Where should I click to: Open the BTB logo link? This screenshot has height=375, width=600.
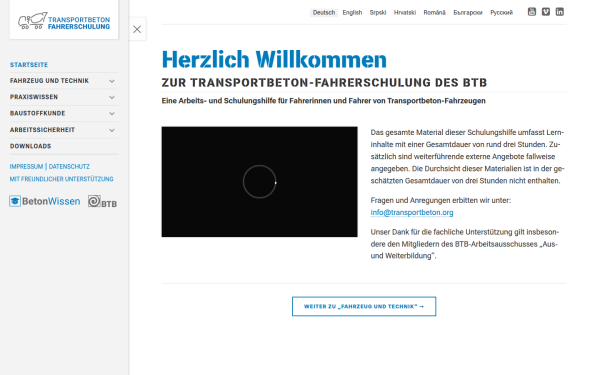tap(102, 201)
